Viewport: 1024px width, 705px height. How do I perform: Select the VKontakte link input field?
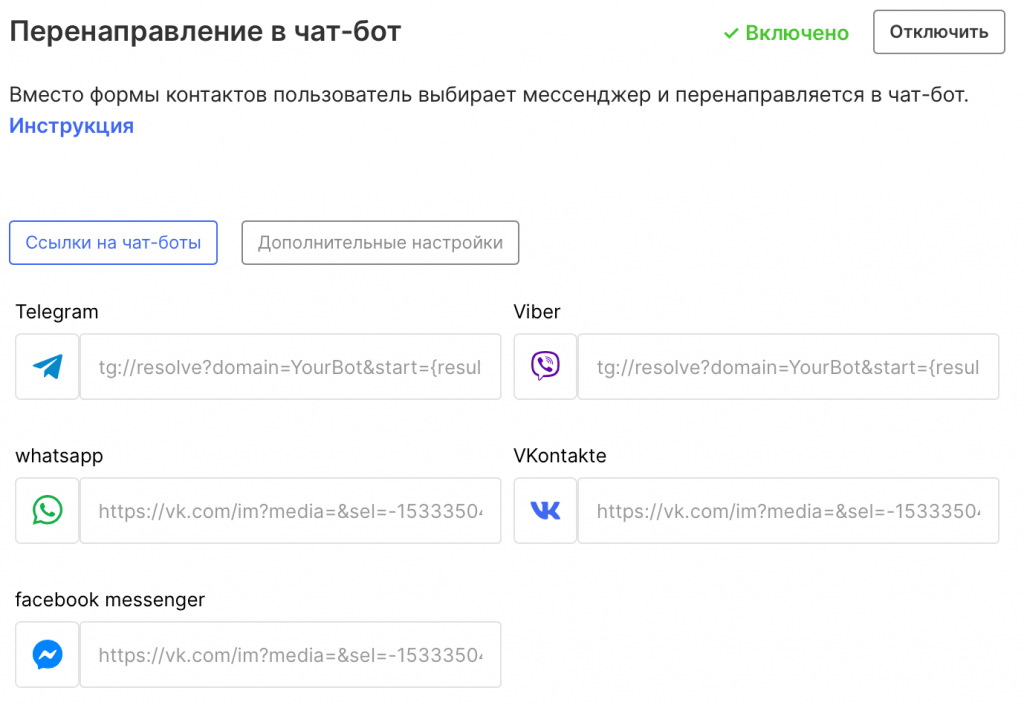click(788, 511)
